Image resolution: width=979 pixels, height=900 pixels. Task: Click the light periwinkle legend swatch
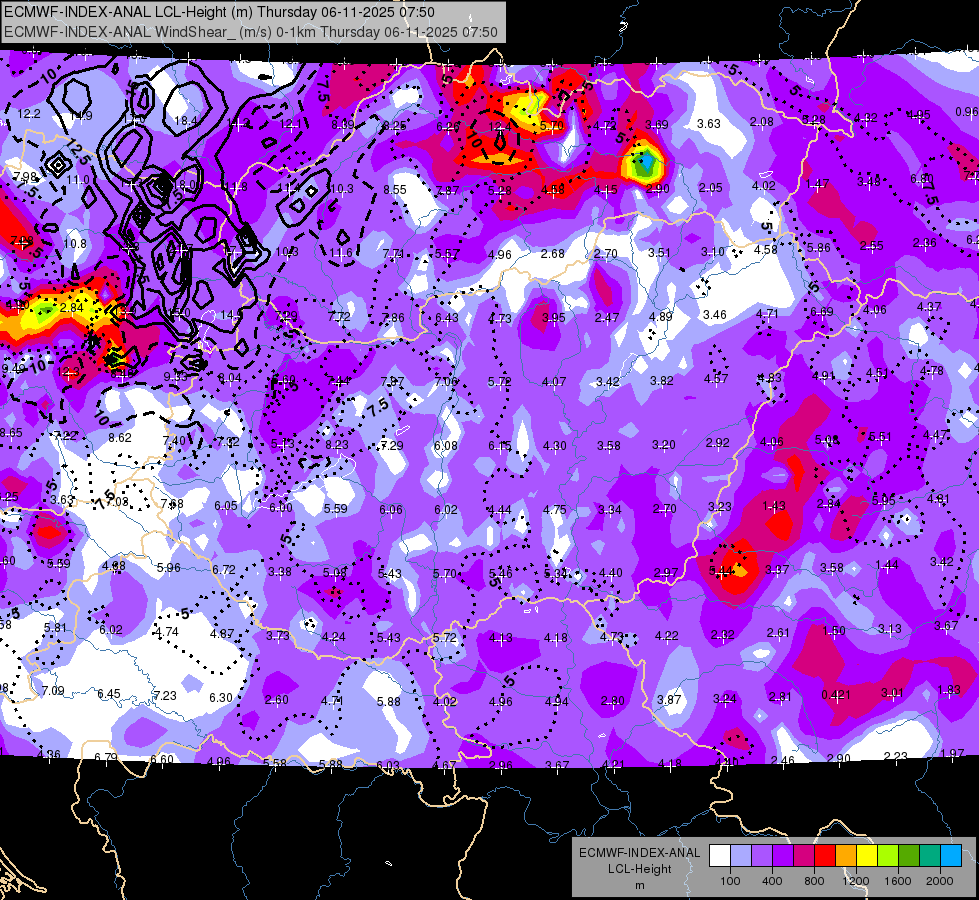pyautogui.click(x=741, y=856)
